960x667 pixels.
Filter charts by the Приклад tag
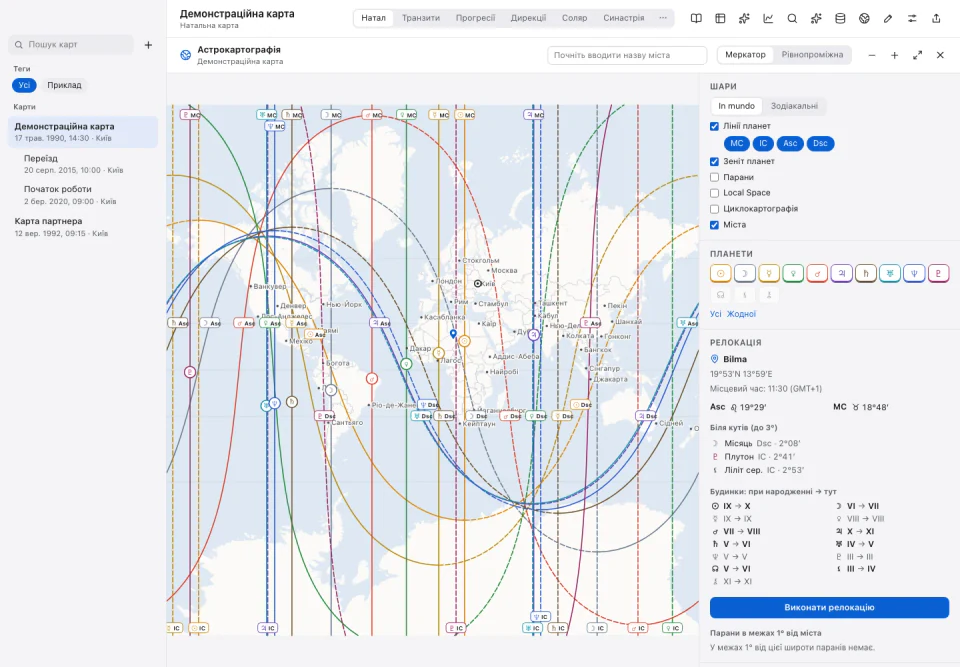pyautogui.click(x=64, y=85)
